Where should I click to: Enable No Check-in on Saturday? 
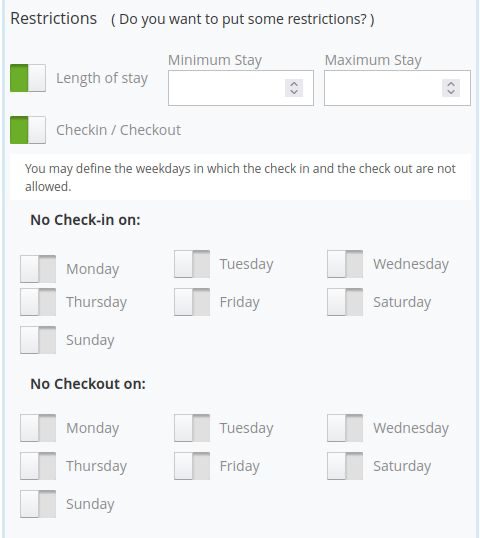coord(345,302)
